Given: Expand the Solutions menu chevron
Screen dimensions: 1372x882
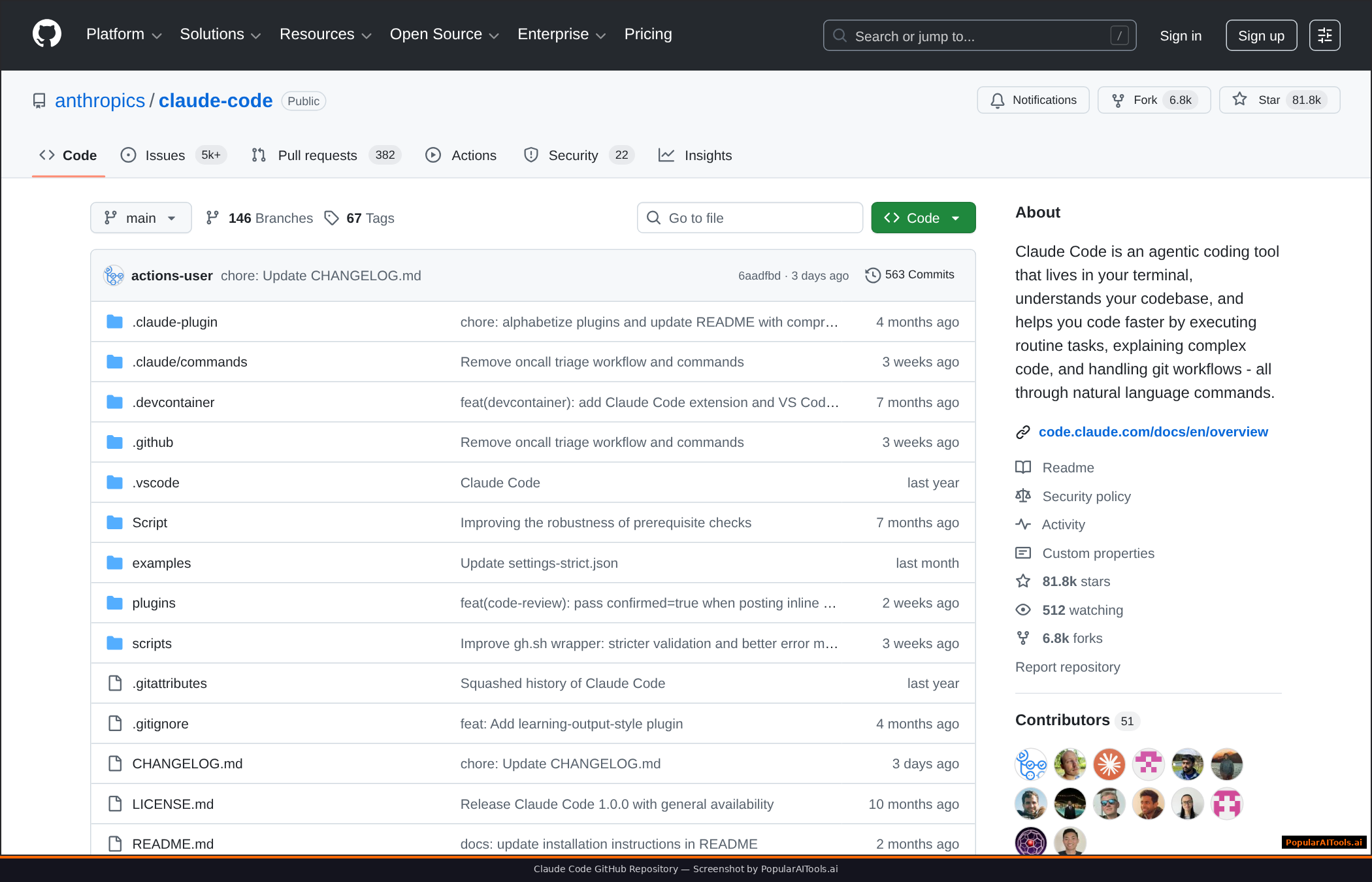Looking at the screenshot, I should (x=256, y=35).
